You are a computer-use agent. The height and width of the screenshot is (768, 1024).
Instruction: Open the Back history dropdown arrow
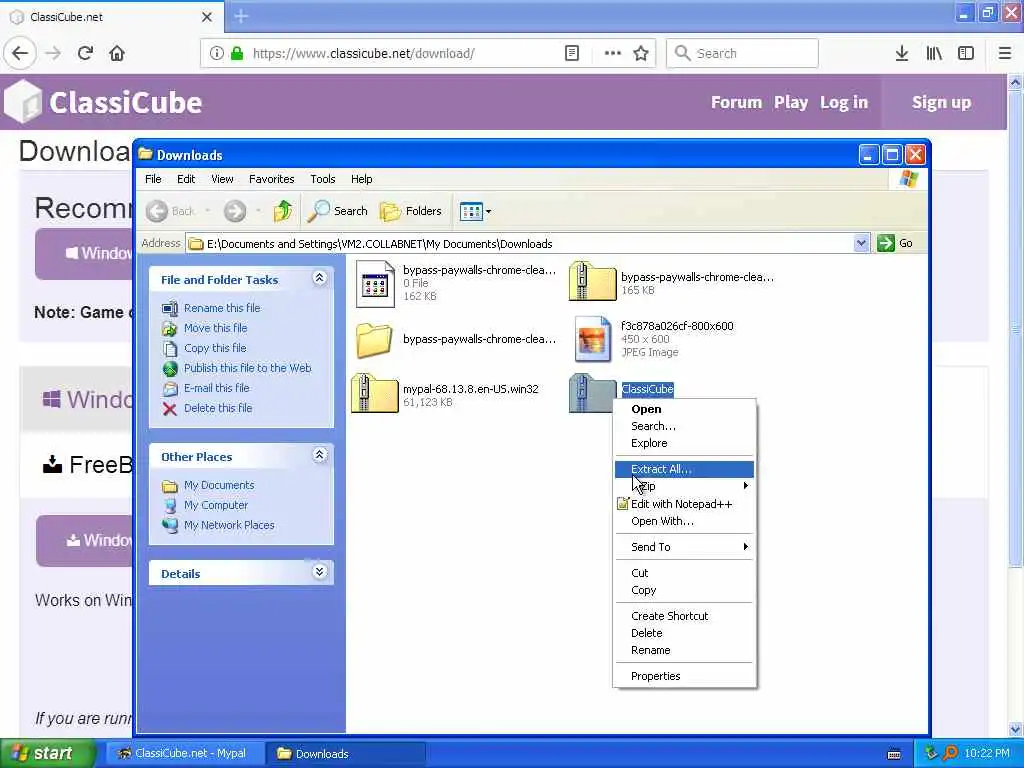pyautogui.click(x=208, y=211)
